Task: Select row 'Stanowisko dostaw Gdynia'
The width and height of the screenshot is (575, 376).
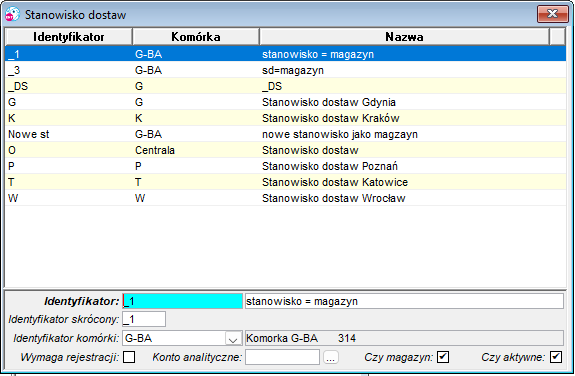Action: (286, 102)
